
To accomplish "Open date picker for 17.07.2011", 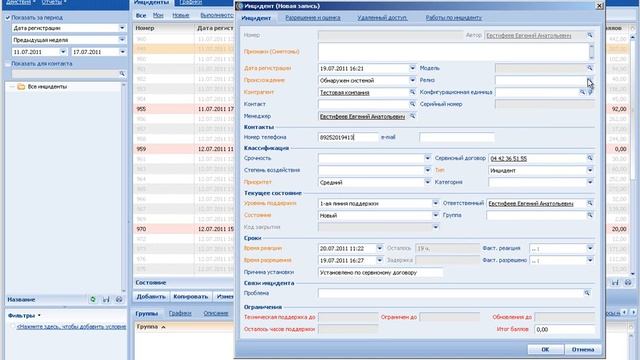I will (x=122, y=52).
